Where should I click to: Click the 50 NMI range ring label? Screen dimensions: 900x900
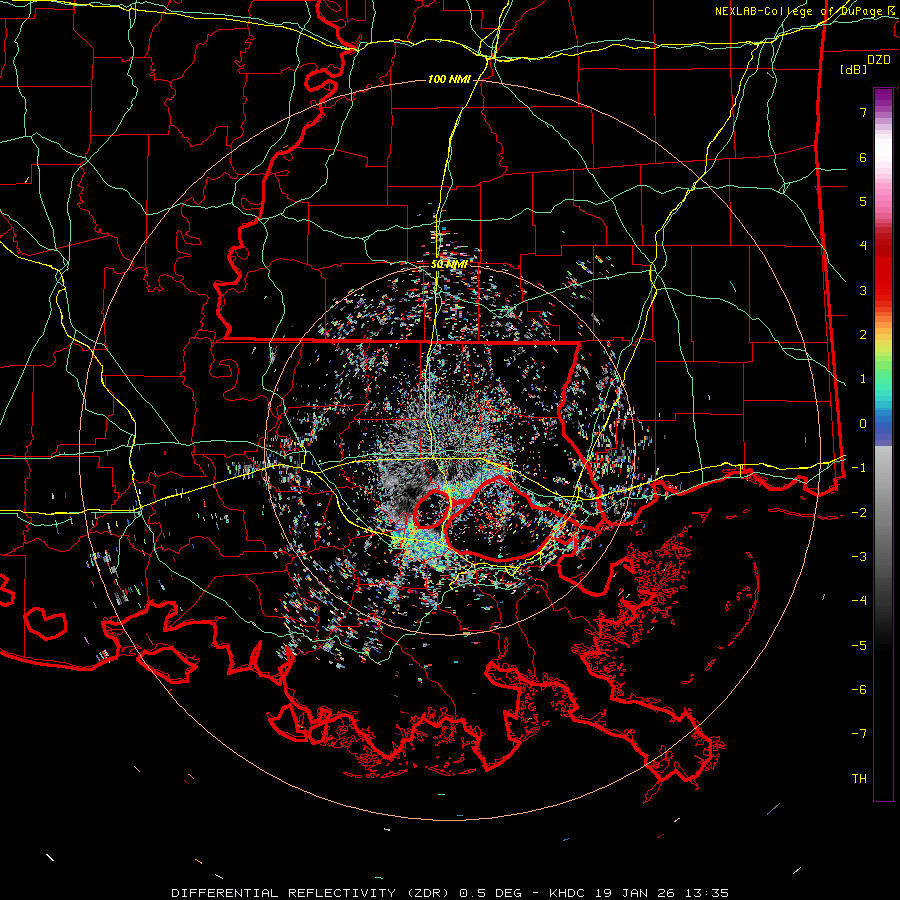click(x=449, y=264)
